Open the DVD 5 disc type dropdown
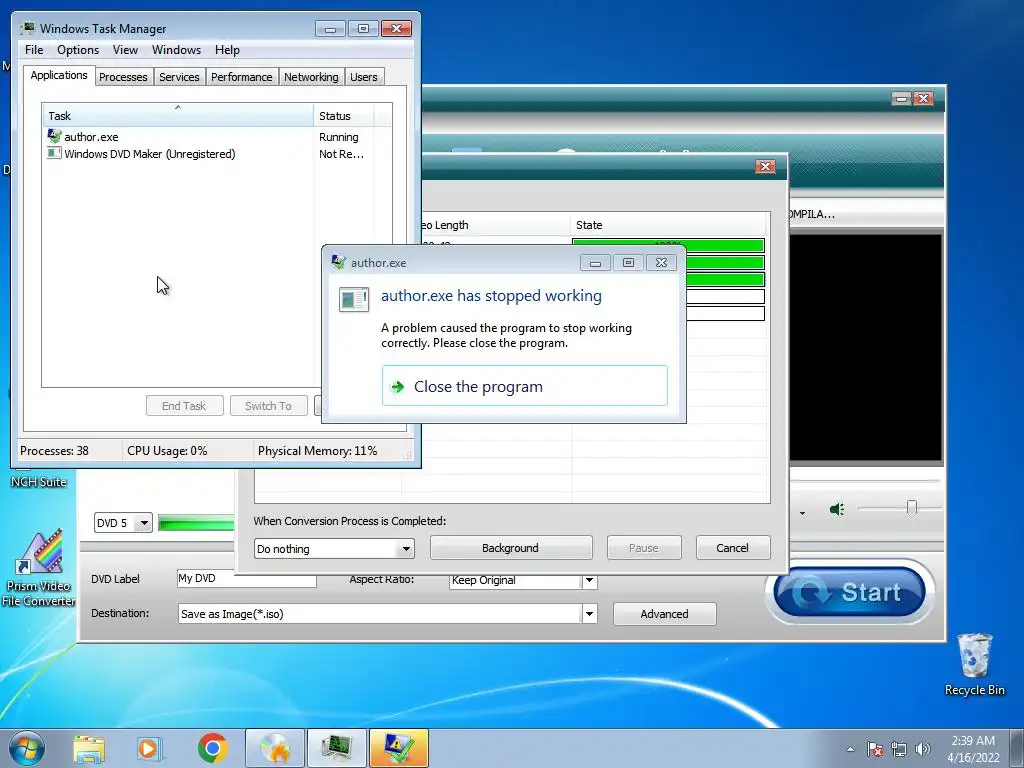Screen dimensions: 1024x768 (x=144, y=523)
